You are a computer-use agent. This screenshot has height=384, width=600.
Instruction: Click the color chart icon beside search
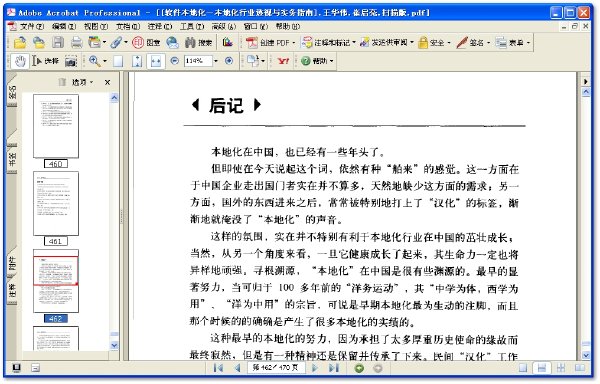pos(228,42)
